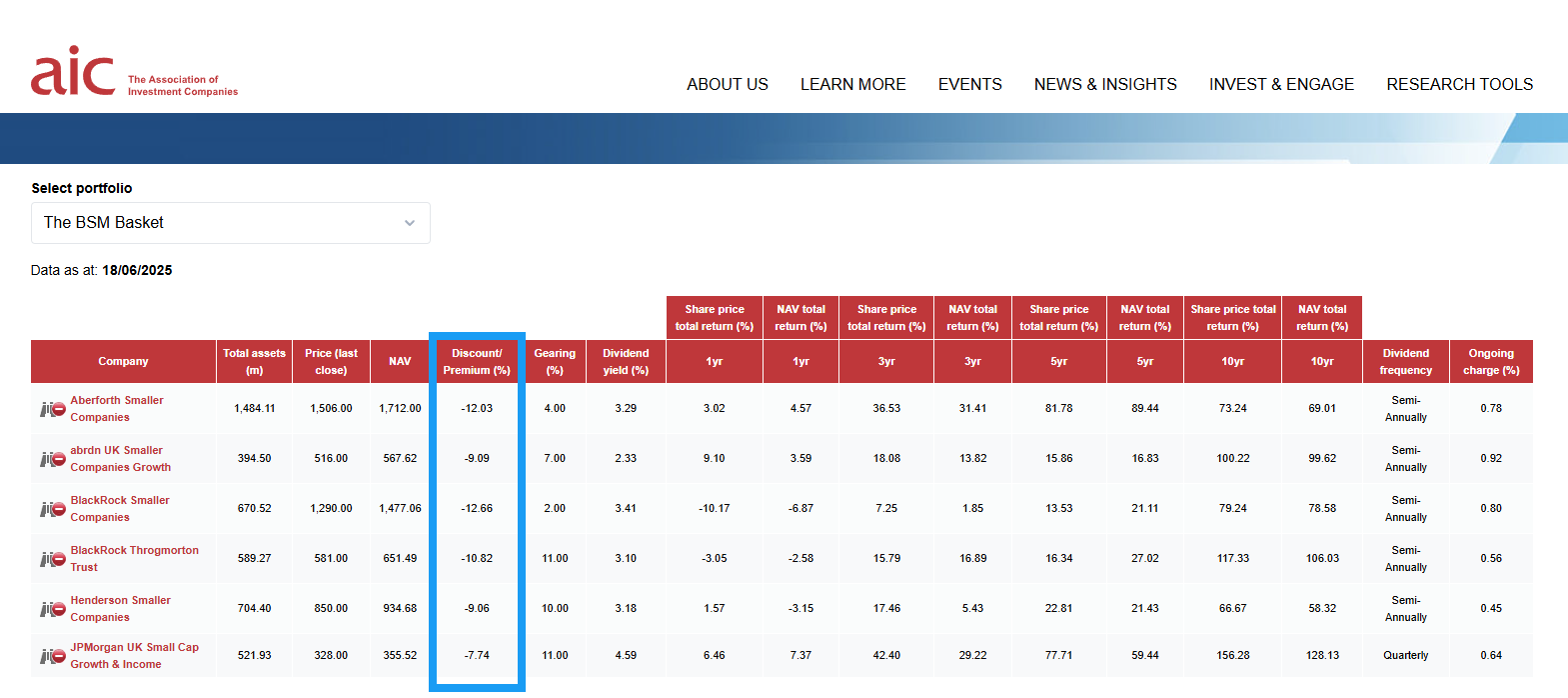The height and width of the screenshot is (698, 1568).
Task: Click abrdn discount value -9.09
Action: pyautogui.click(x=477, y=458)
